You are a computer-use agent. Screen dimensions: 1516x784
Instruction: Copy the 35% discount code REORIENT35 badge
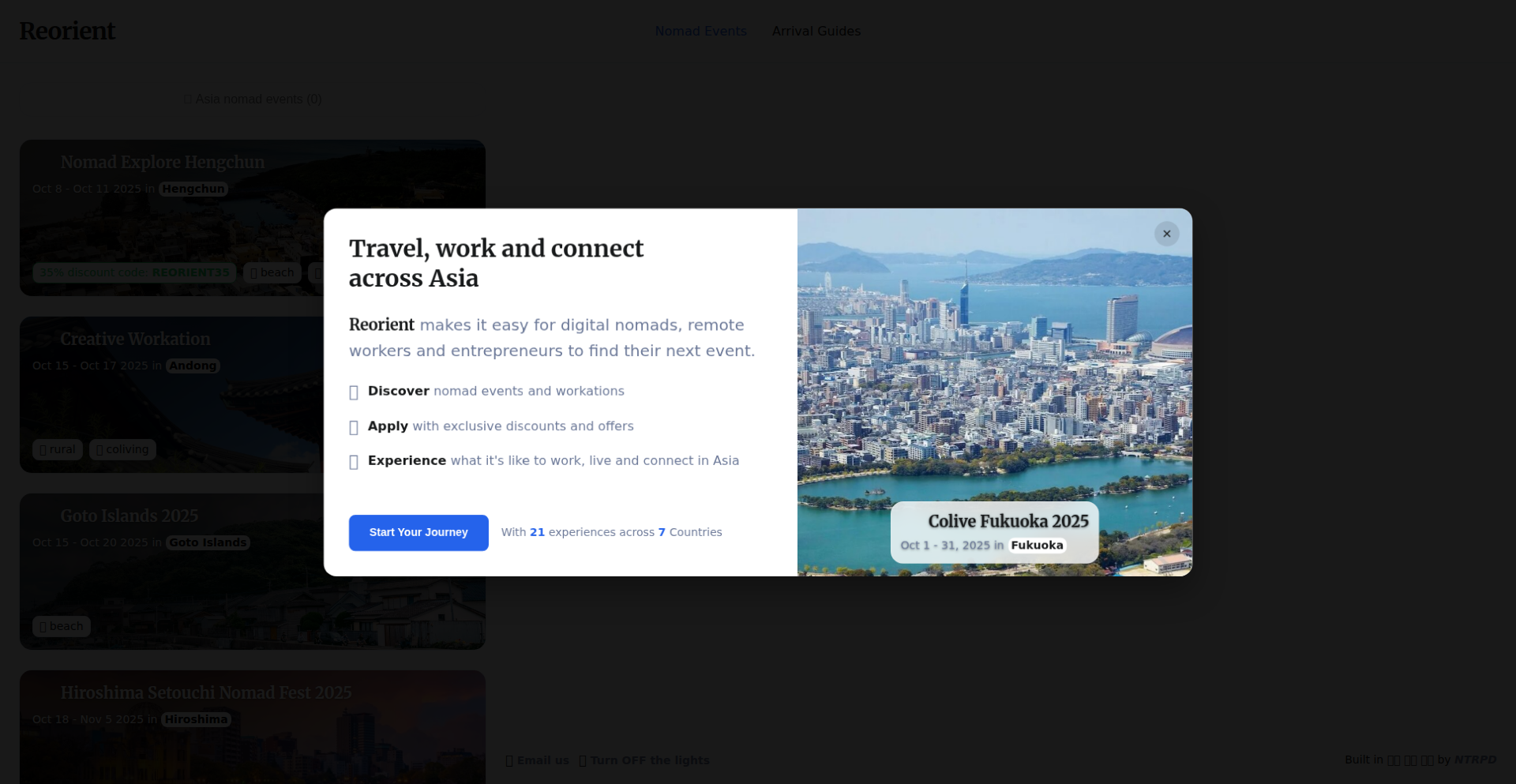pos(134,272)
